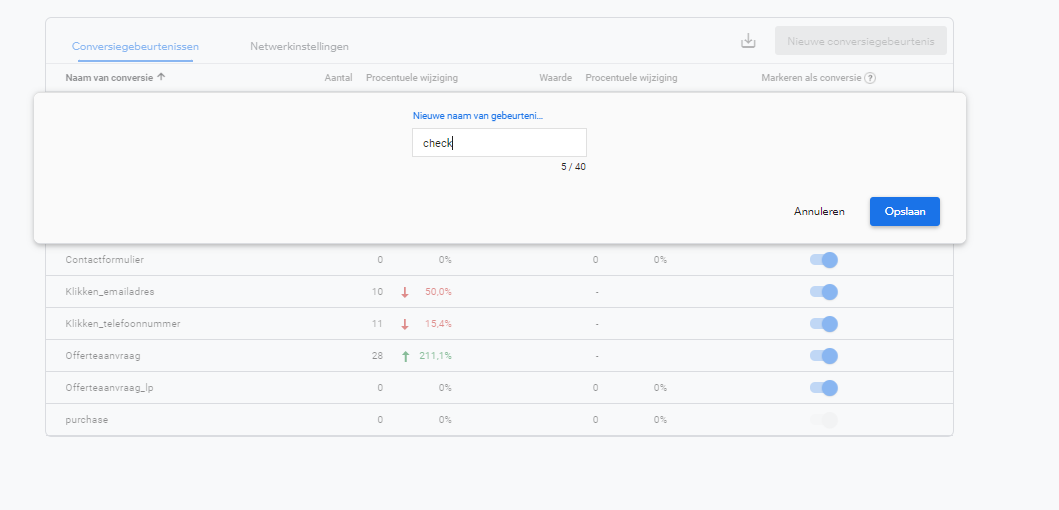Sort by Naam van conversie arrow
This screenshot has width=1059, height=510.
click(161, 77)
